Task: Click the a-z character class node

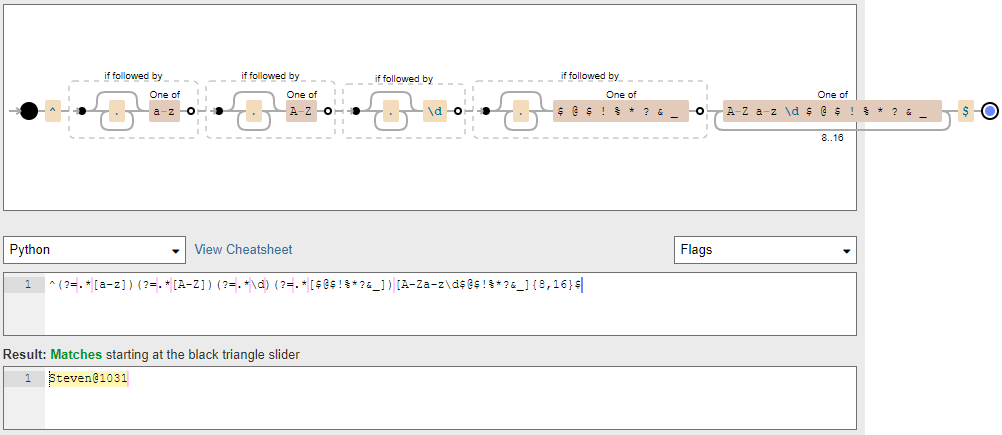Action: [163, 111]
